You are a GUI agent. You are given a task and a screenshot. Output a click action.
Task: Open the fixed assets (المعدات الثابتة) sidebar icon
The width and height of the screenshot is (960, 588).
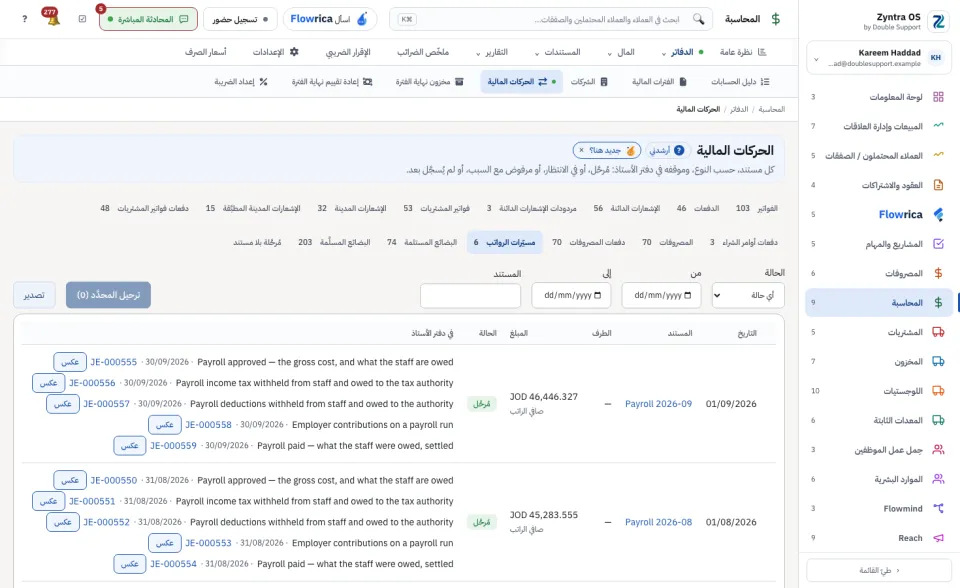(938, 420)
